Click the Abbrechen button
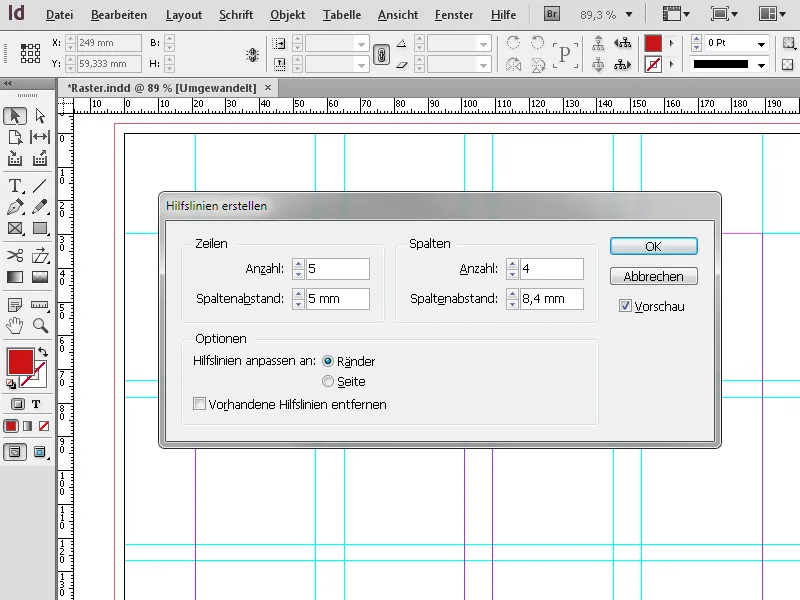Screen dimensions: 800x600 (x=653, y=276)
